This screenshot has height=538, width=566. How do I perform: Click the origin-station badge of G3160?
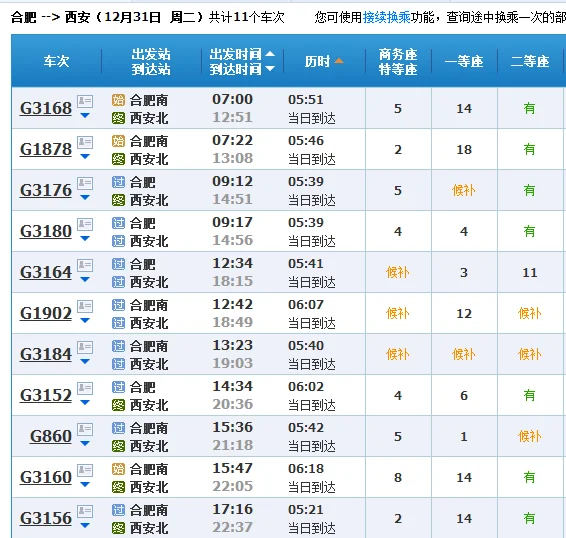118,469
